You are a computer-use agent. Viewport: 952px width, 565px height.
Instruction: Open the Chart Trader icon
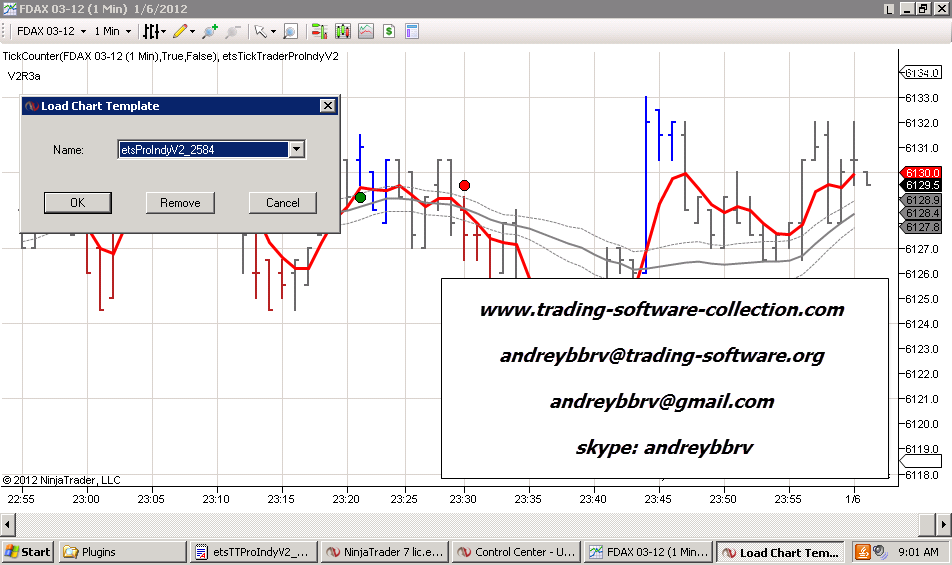pos(318,31)
